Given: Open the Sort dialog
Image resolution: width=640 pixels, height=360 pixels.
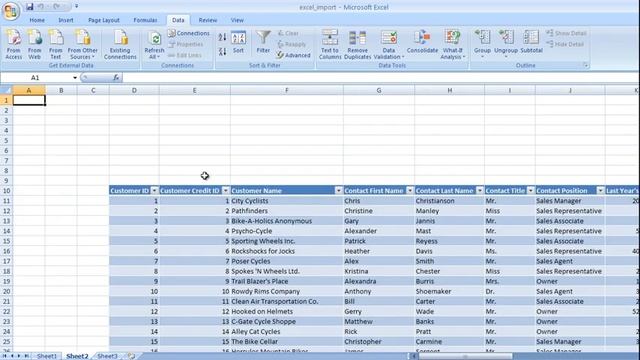Looking at the screenshot, I should (238, 42).
